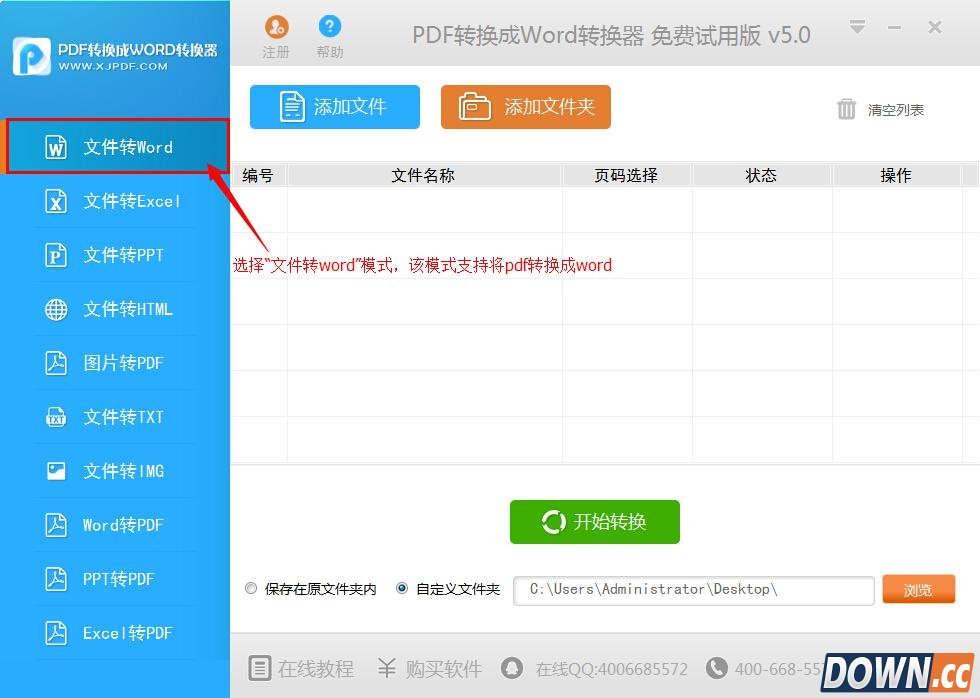The height and width of the screenshot is (698, 980).
Task: Open the 状态 column header
Action: point(761,175)
